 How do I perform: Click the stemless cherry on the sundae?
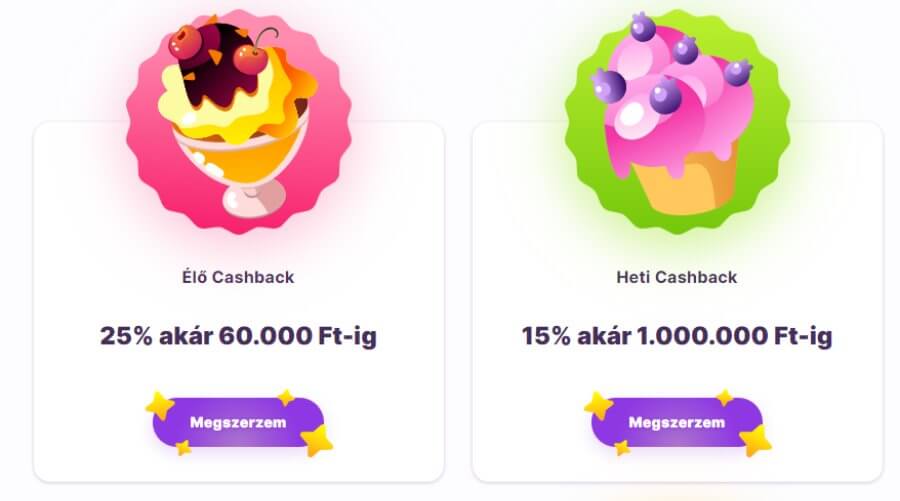pyautogui.click(x=185, y=41)
